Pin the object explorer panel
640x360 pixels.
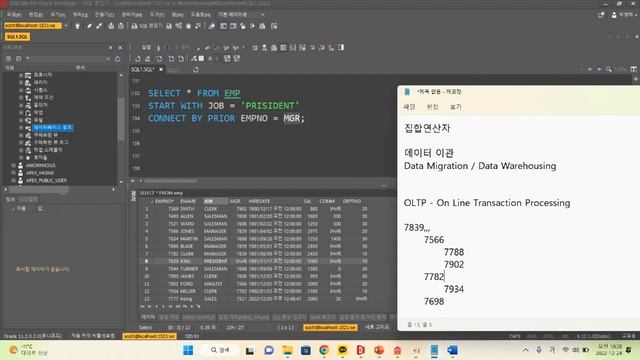tap(110, 48)
